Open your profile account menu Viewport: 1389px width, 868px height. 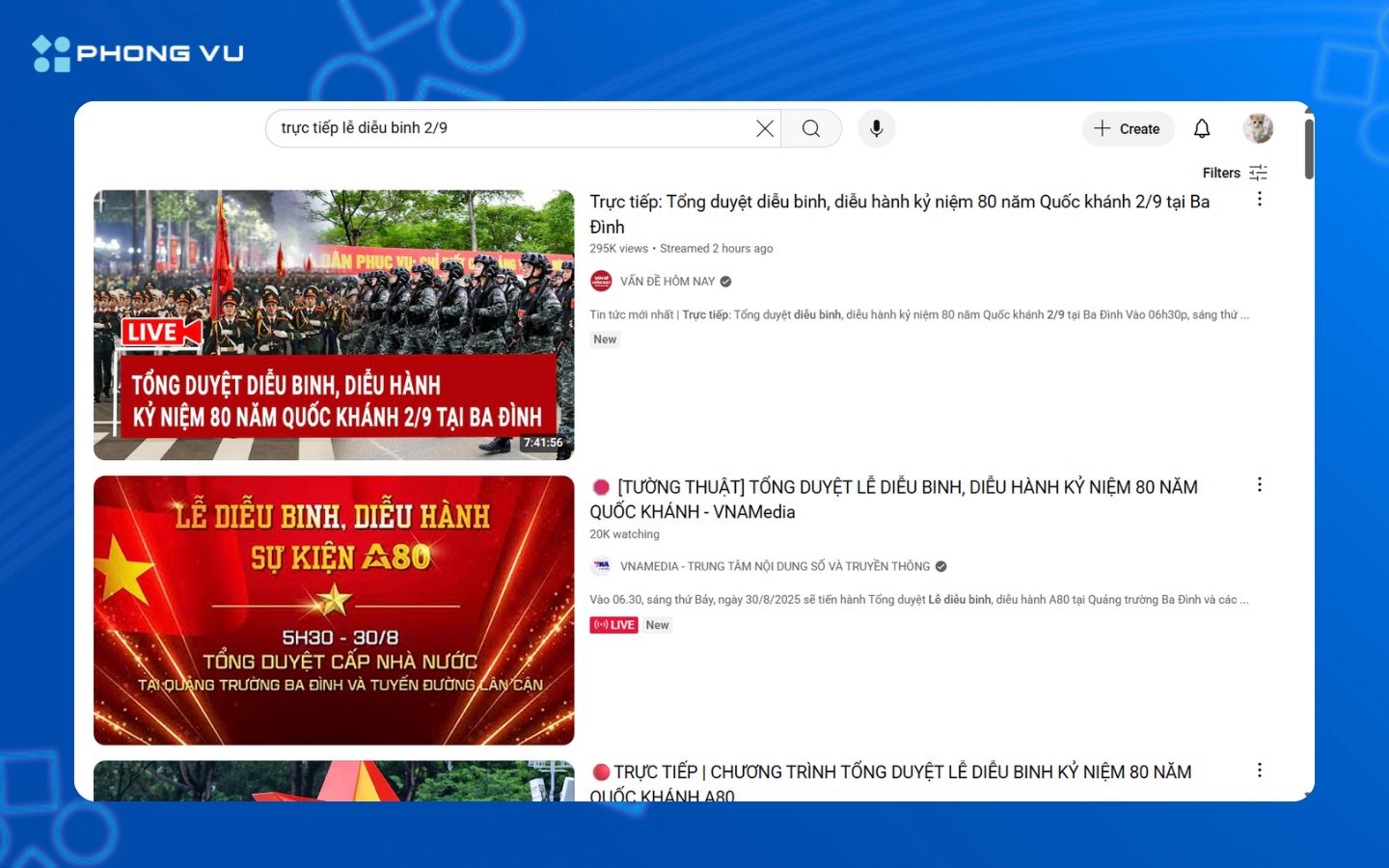(1257, 128)
